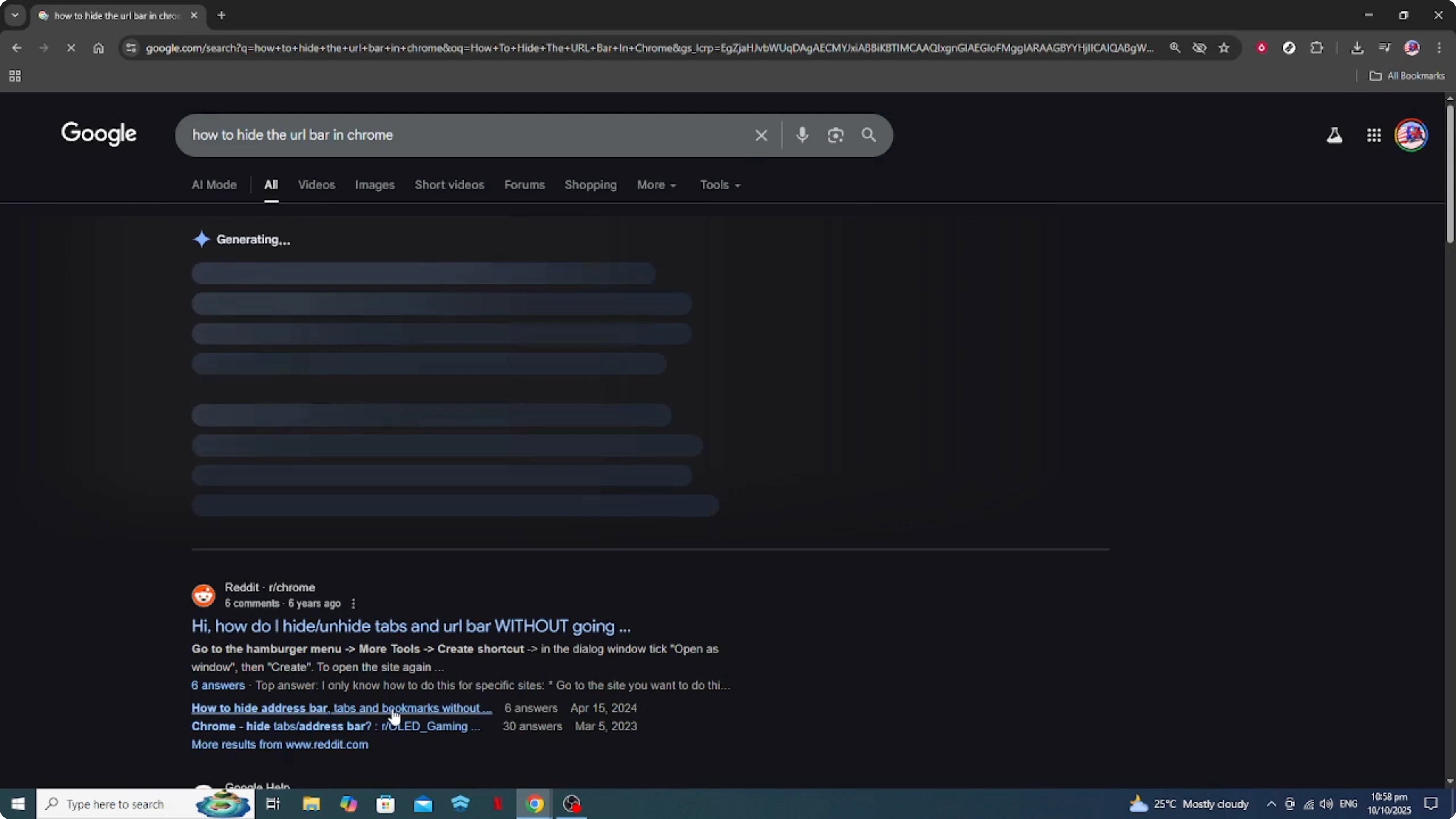This screenshot has height=819, width=1456.
Task: Open the reading list / media control icon
Action: click(x=1385, y=47)
